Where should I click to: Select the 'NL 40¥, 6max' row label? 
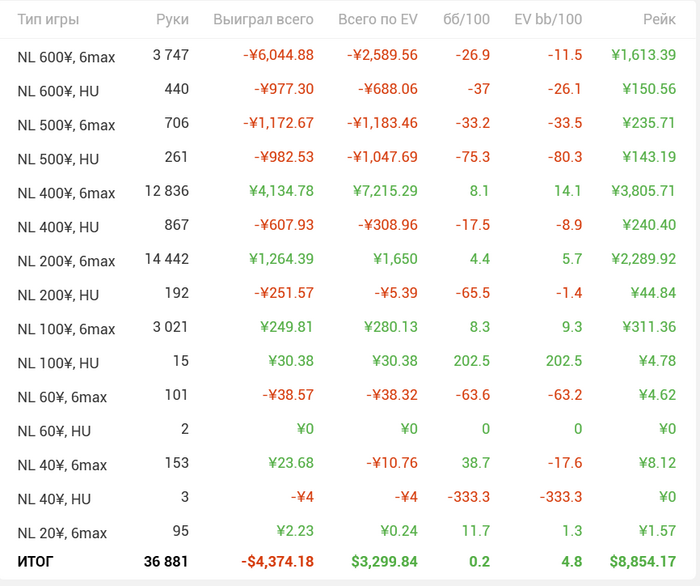62,465
